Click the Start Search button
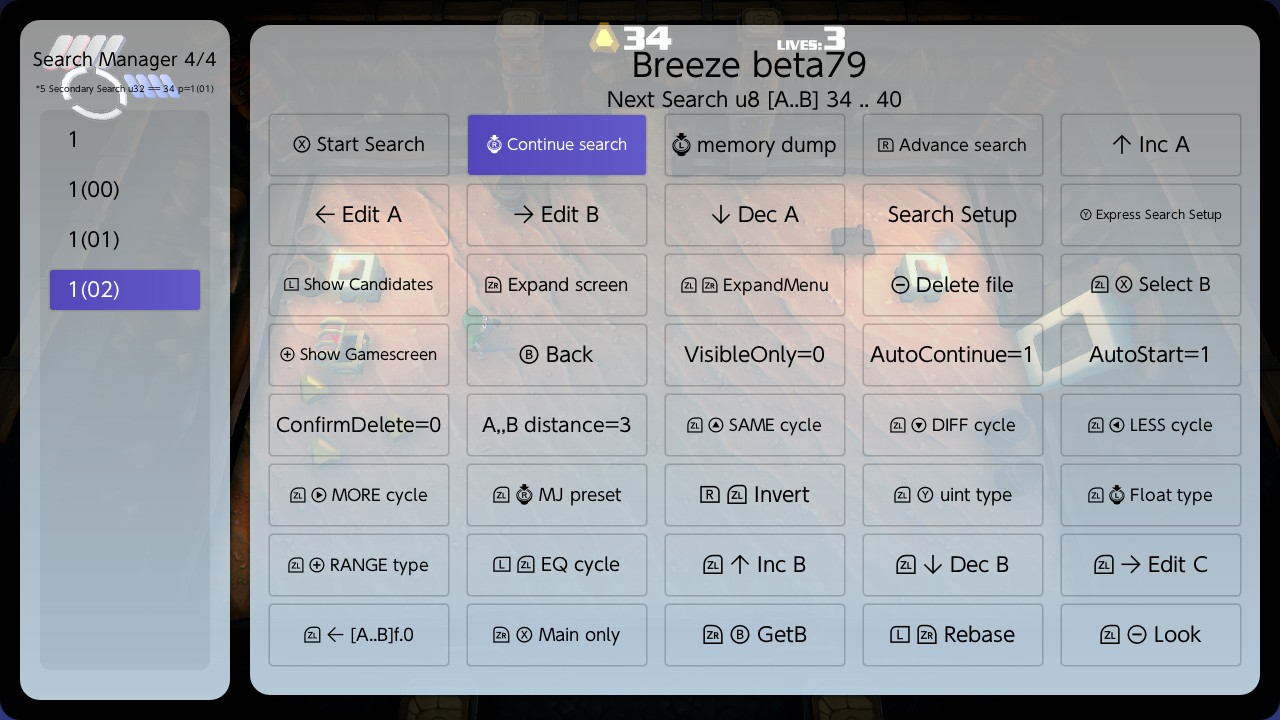 pyautogui.click(x=359, y=145)
